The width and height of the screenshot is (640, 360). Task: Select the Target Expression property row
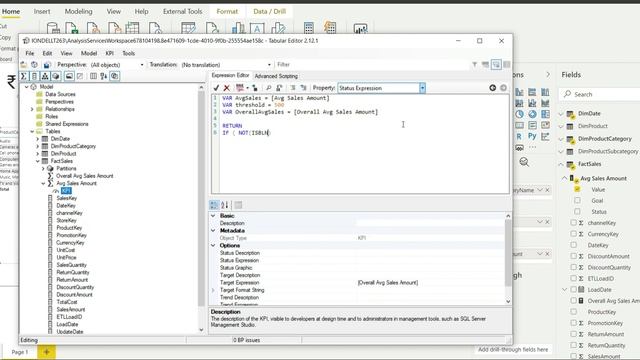(x=358, y=282)
